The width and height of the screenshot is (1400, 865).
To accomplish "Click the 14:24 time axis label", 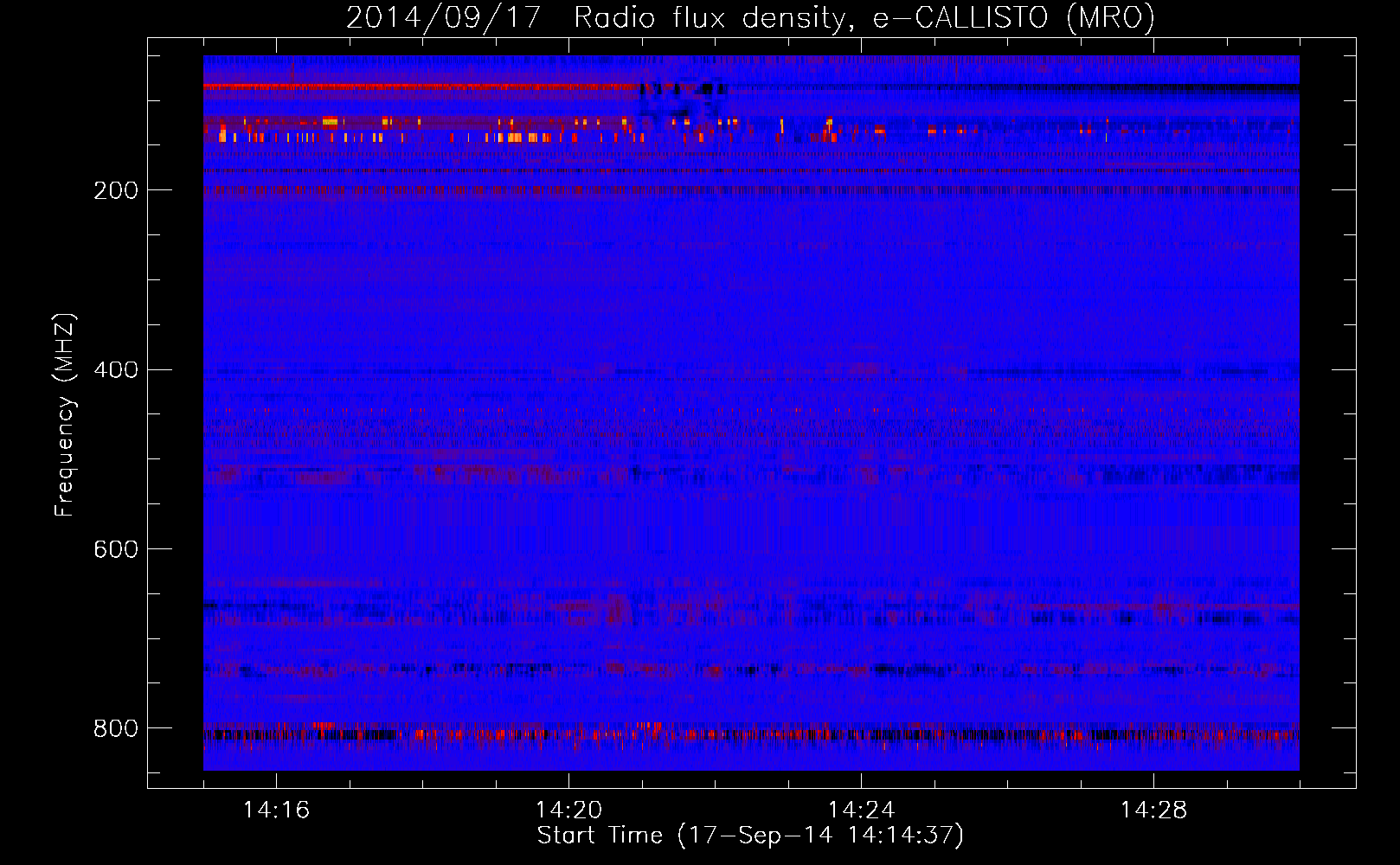I will [861, 811].
